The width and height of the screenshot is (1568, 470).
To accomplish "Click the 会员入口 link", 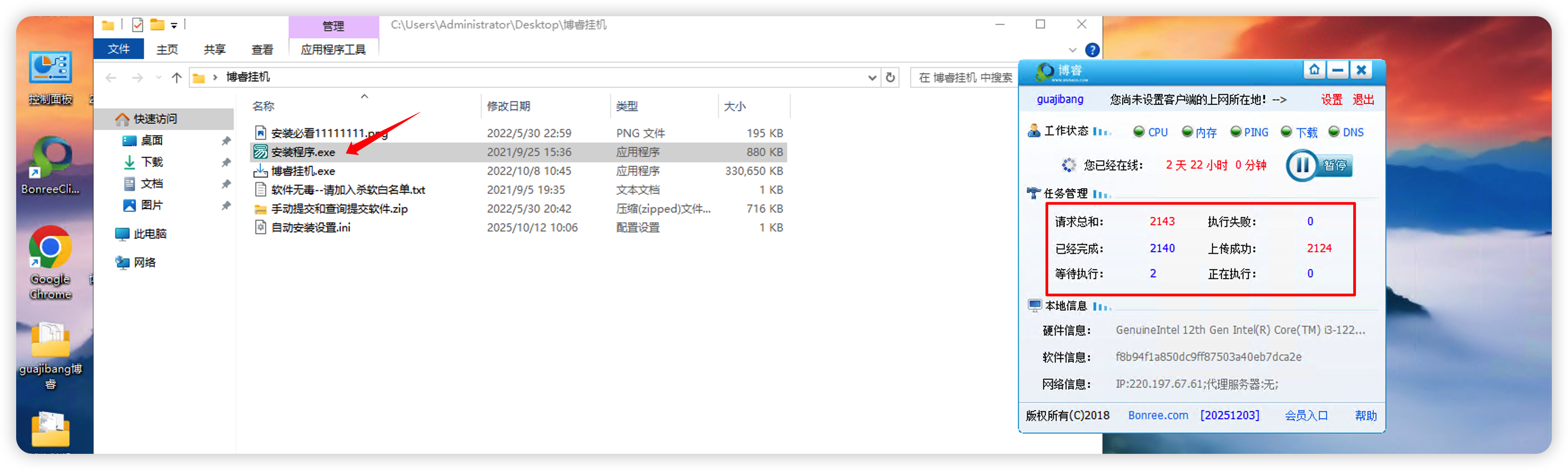I will pos(1306,415).
